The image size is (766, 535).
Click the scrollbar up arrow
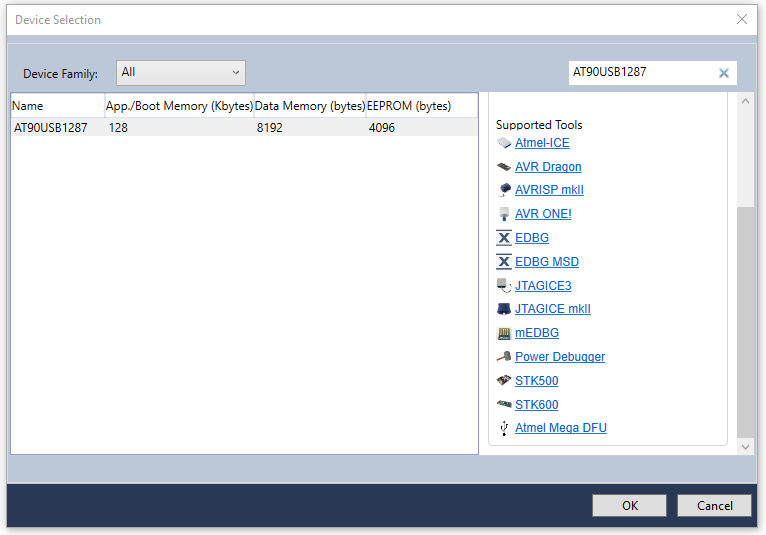point(745,101)
